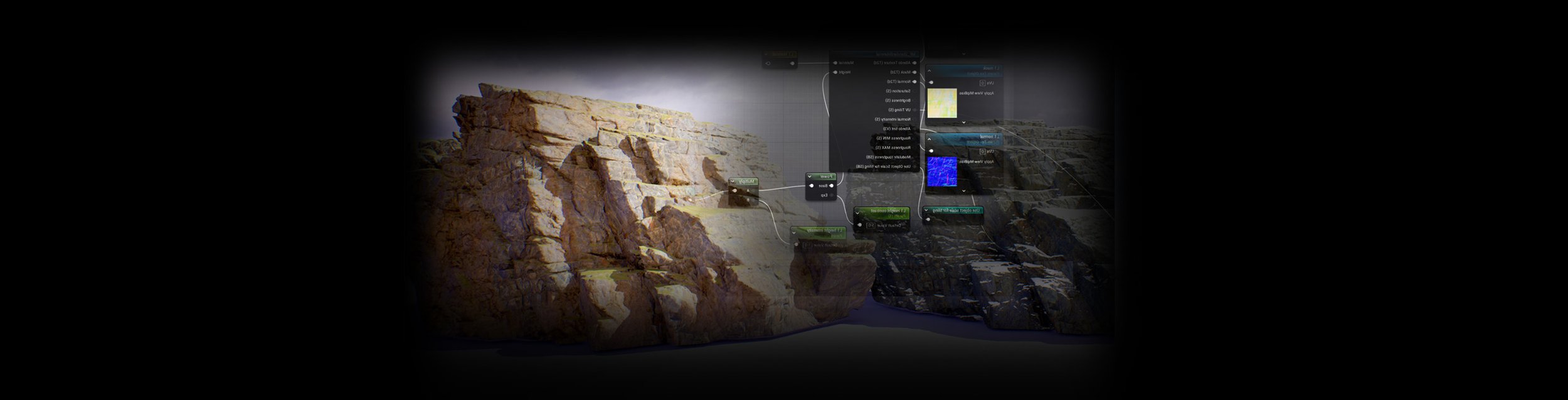This screenshot has height=400, width=1568.
Task: Select the yellow mask texture thumbnail
Action: pyautogui.click(x=942, y=103)
